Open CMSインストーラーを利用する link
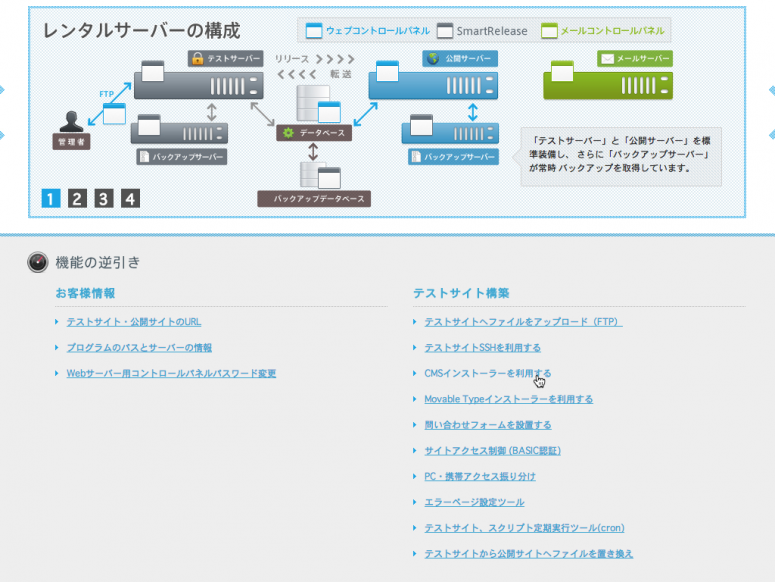 point(486,374)
